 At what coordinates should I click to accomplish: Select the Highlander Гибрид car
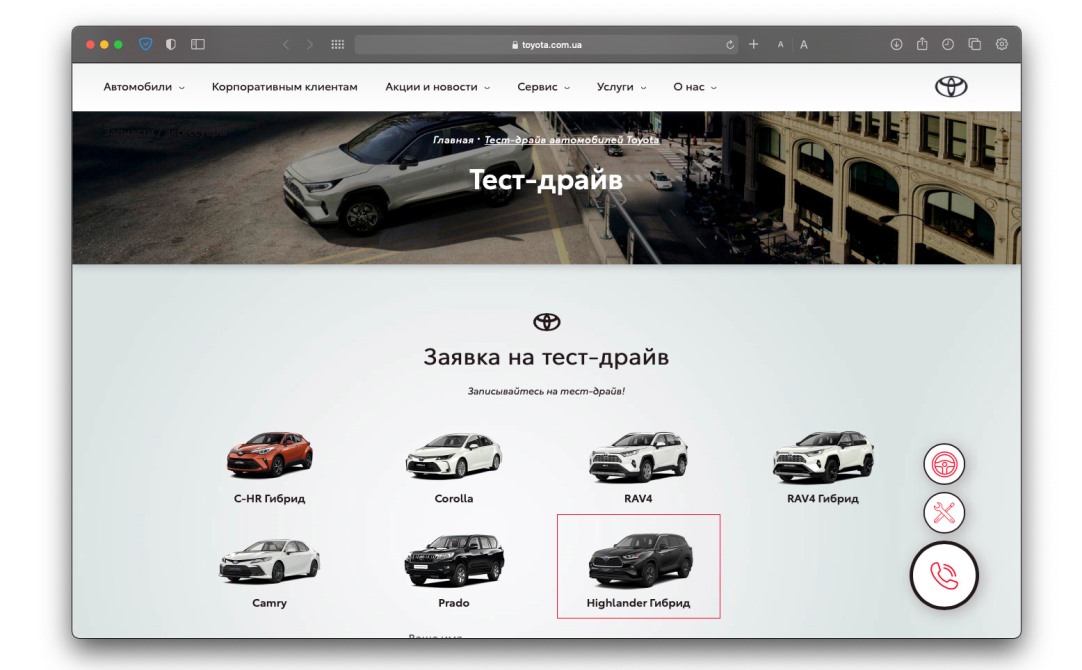(x=638, y=566)
